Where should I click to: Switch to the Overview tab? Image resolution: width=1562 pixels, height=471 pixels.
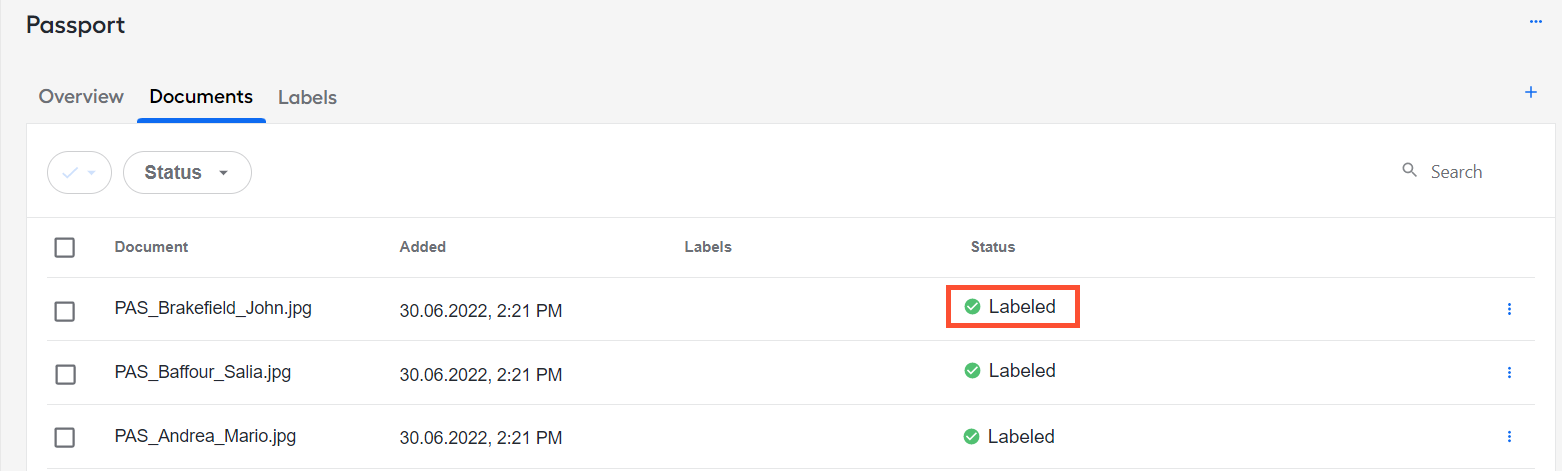click(x=81, y=97)
